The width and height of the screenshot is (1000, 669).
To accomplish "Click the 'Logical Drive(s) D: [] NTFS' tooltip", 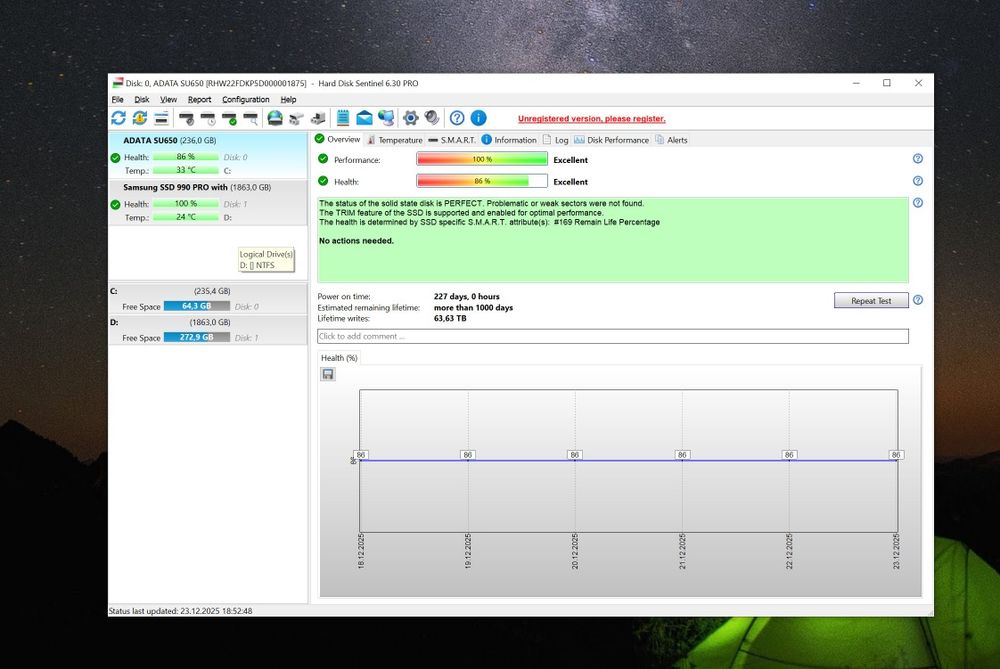I will tap(267, 260).
